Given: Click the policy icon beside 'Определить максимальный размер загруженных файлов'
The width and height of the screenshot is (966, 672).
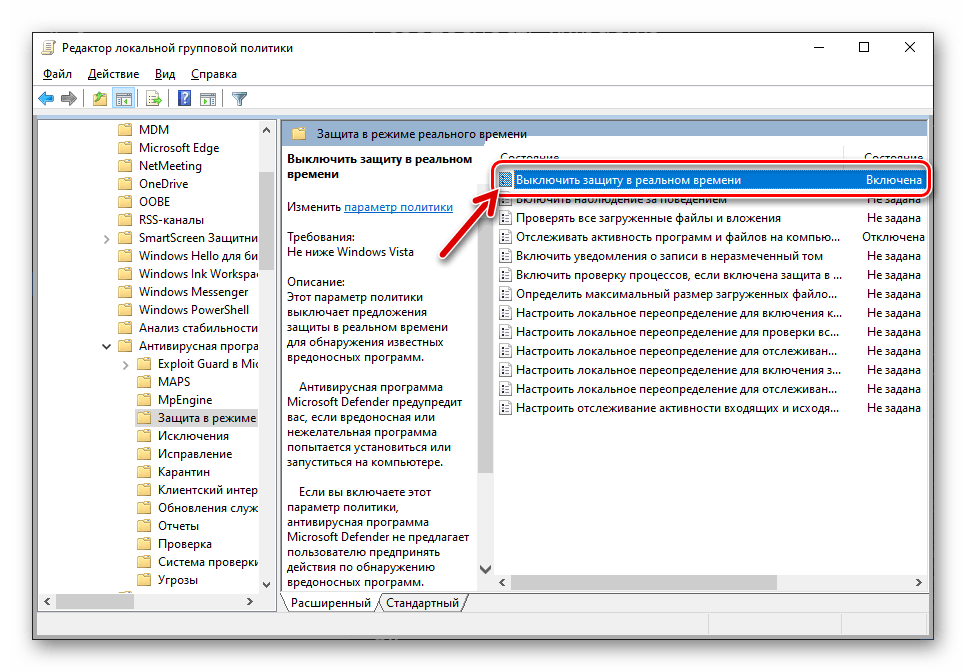Looking at the screenshot, I should pyautogui.click(x=505, y=294).
